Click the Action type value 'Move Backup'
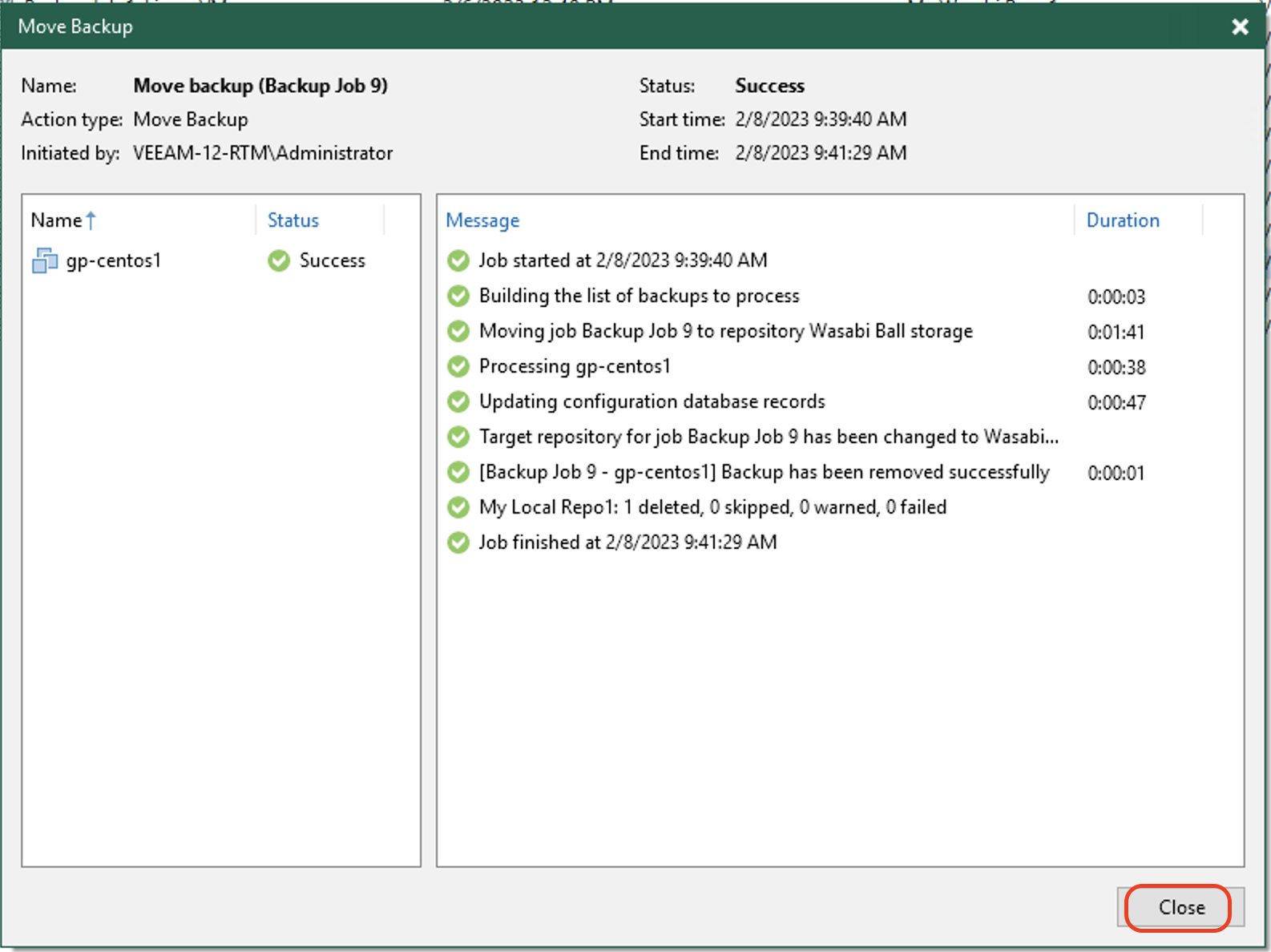The width and height of the screenshot is (1271, 952). click(191, 119)
